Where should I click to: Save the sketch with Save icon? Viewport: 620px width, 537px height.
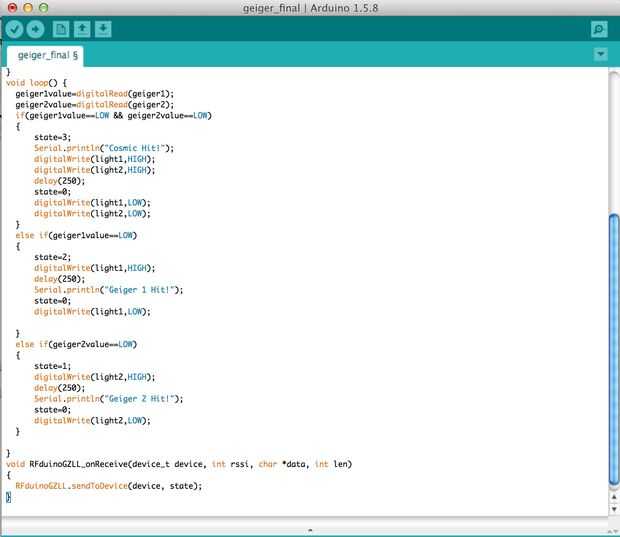103,29
